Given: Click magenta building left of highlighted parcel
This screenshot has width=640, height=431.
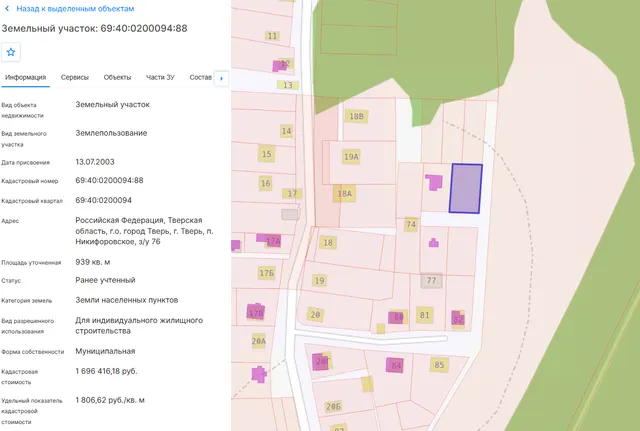Looking at the screenshot, I should point(433,182).
